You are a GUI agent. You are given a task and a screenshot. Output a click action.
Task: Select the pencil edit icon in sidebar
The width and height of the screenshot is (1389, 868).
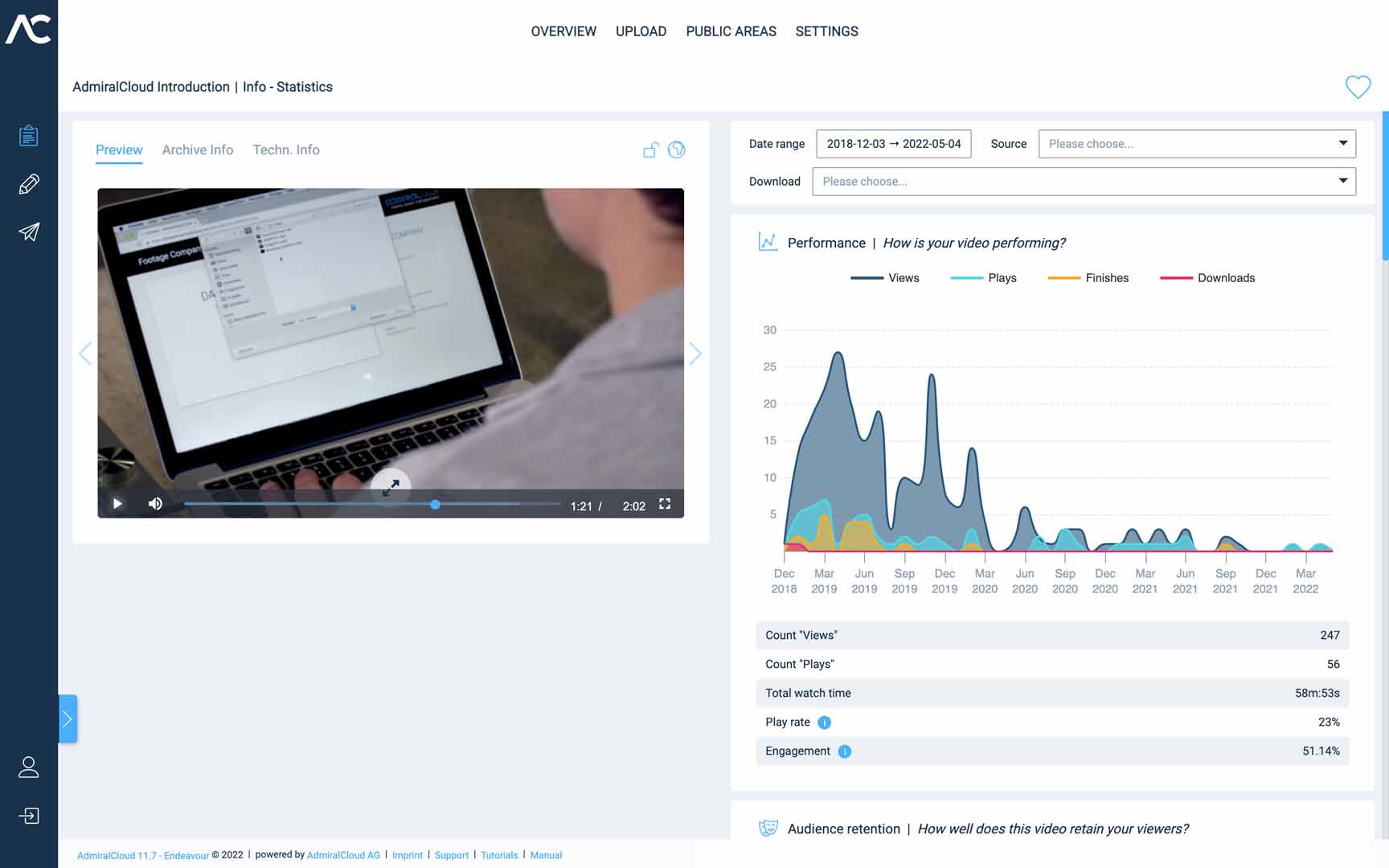29,184
